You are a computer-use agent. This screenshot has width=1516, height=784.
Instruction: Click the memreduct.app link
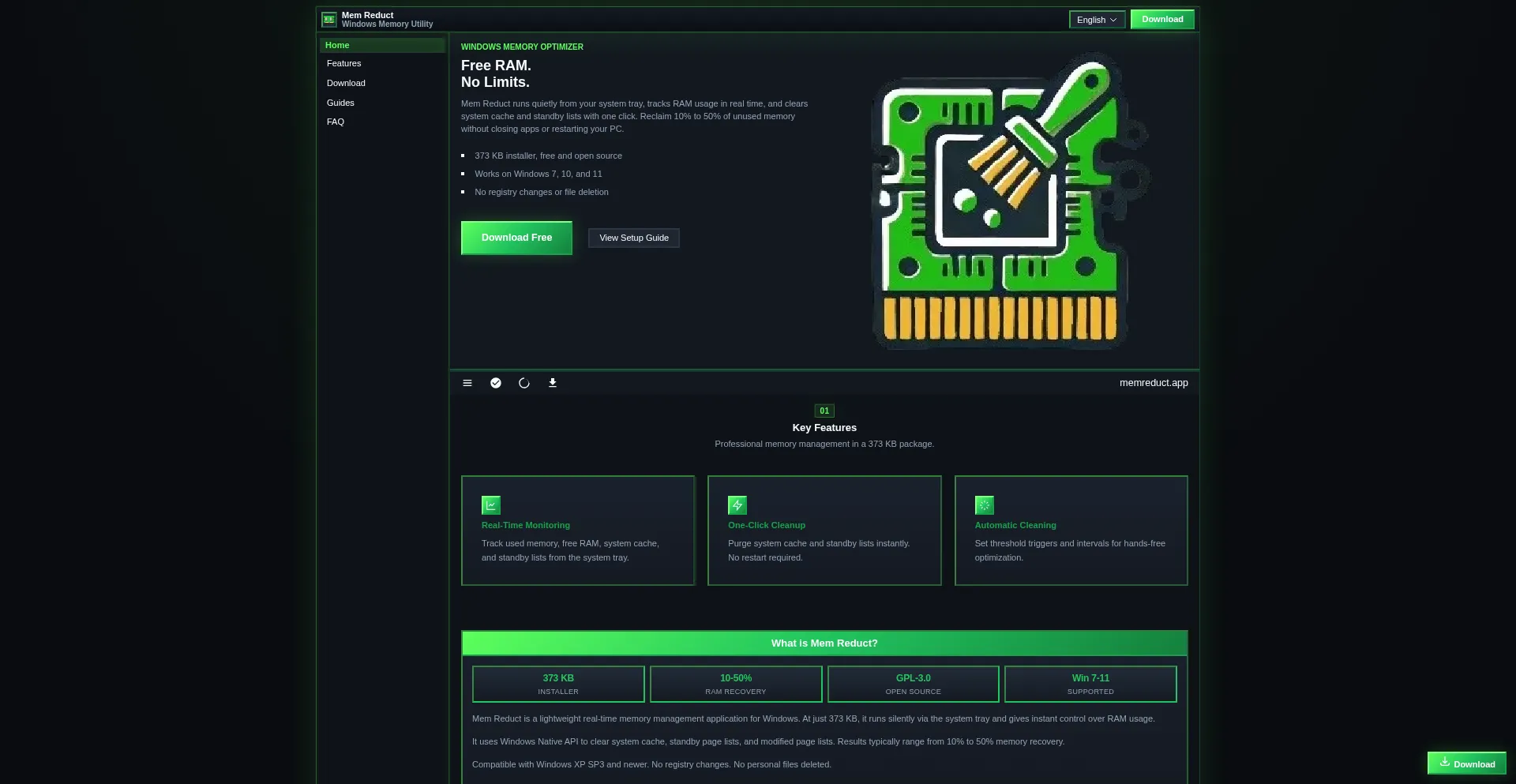(x=1154, y=383)
